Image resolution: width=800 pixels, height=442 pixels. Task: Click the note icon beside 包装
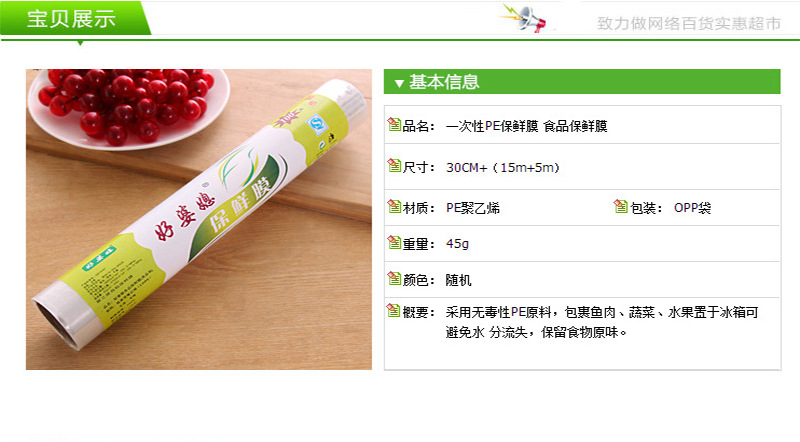pyautogui.click(x=620, y=206)
